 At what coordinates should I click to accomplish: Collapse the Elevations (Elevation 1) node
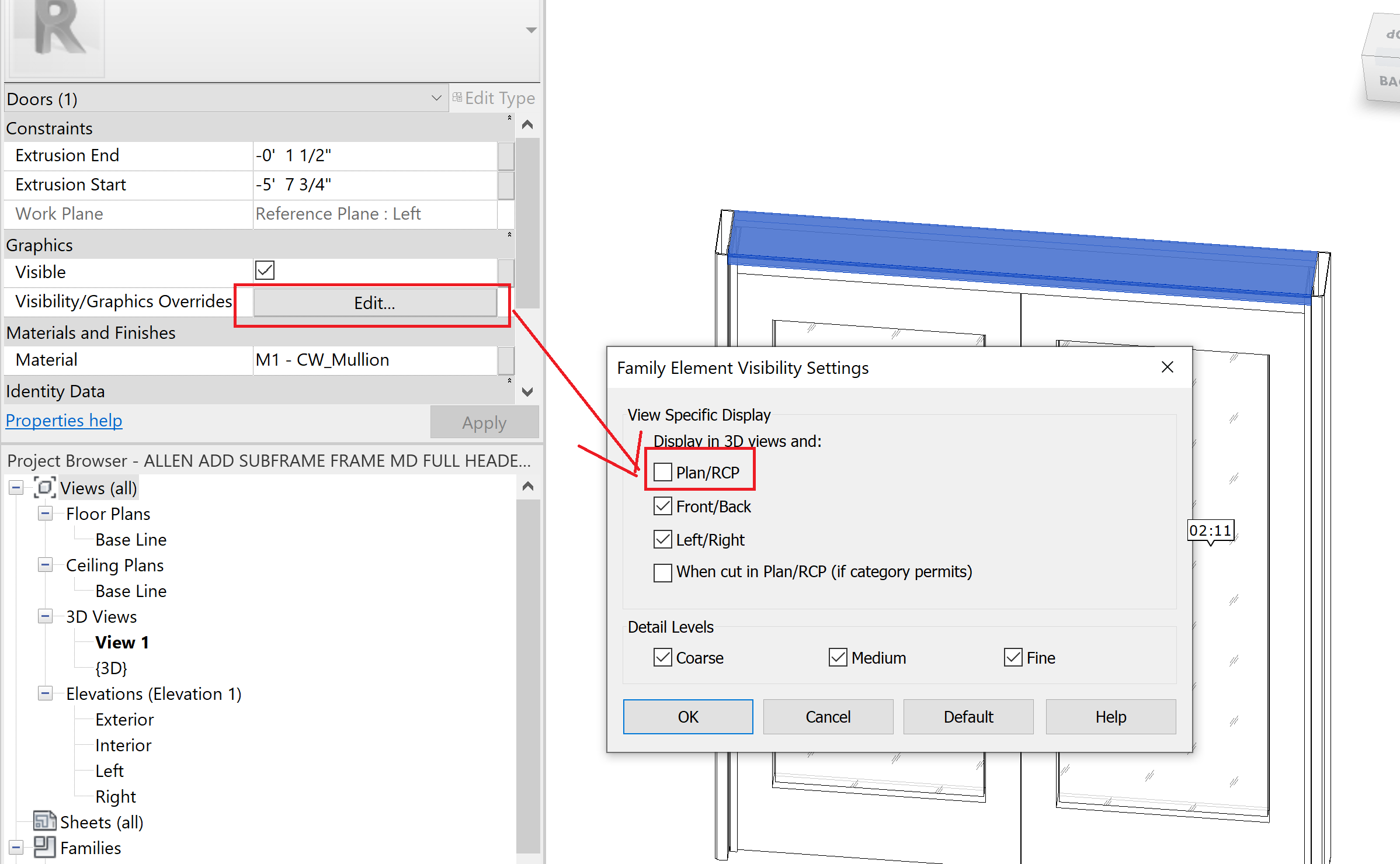[45, 693]
